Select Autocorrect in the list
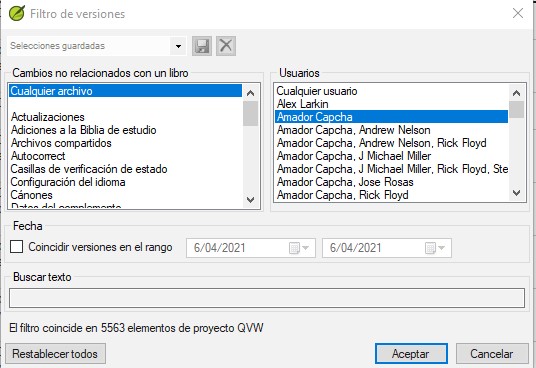This screenshot has width=536, height=368. pyautogui.click(x=125, y=156)
